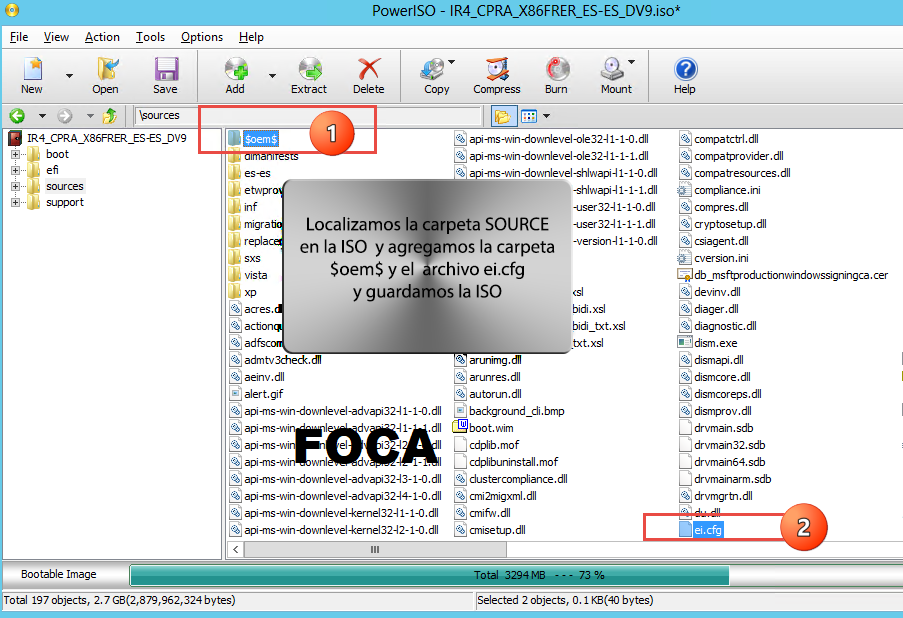Expand the Add dropdown arrow
This screenshot has height=618, width=903.
[x=272, y=75]
